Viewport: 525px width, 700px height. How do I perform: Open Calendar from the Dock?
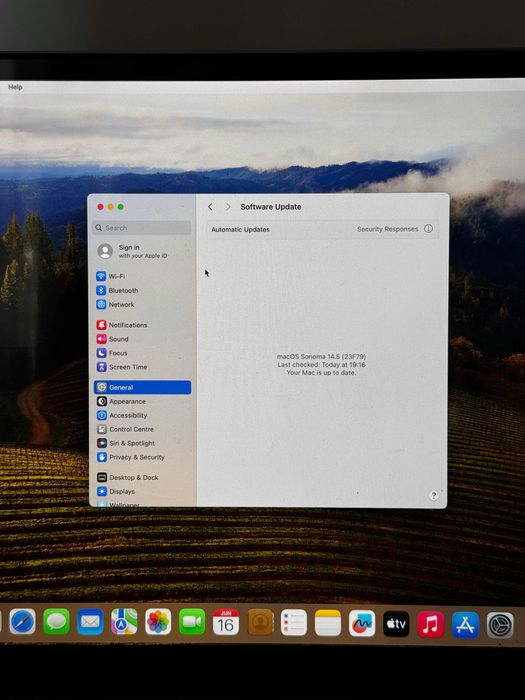[226, 622]
